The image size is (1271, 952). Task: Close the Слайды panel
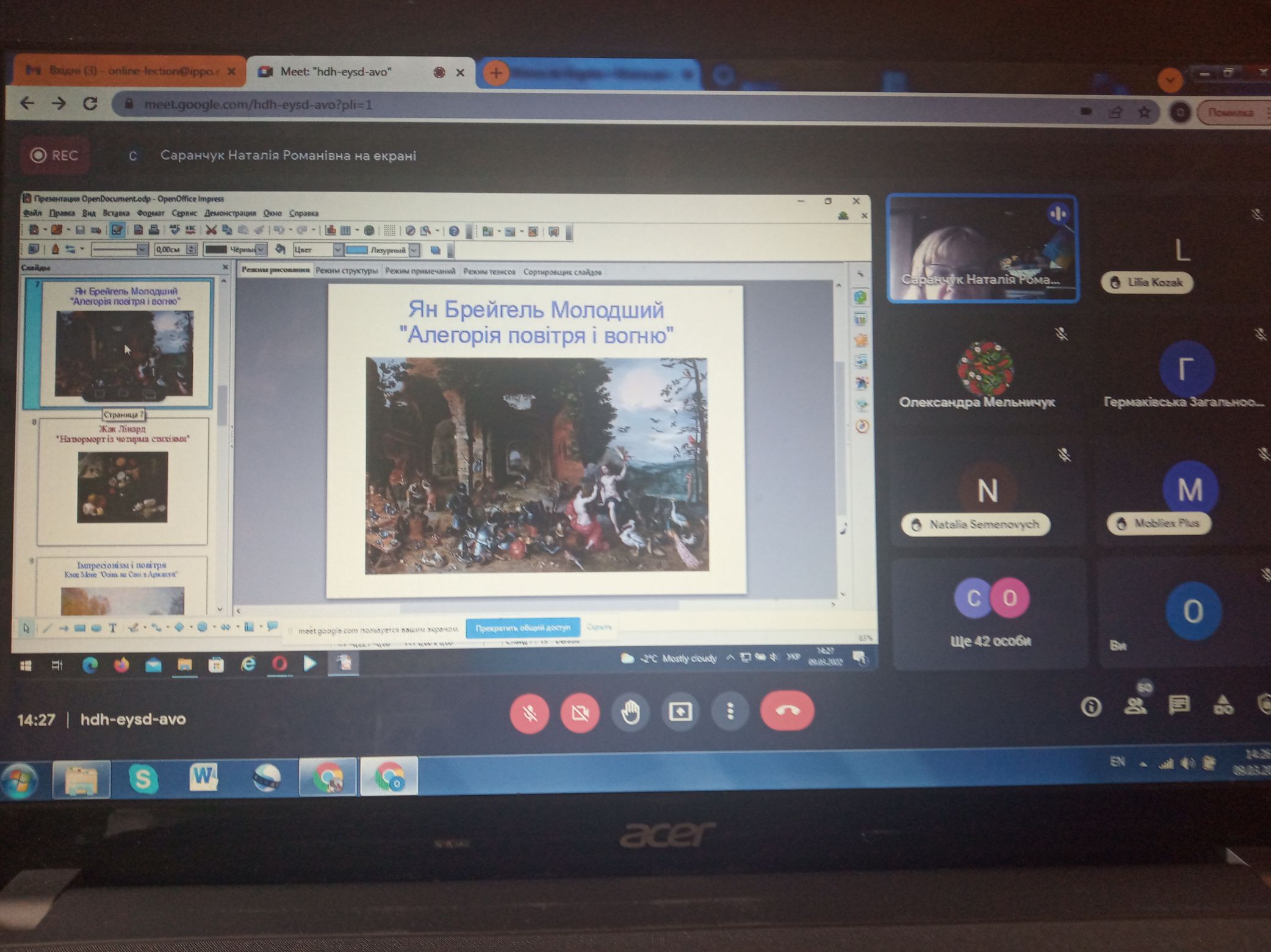point(225,267)
